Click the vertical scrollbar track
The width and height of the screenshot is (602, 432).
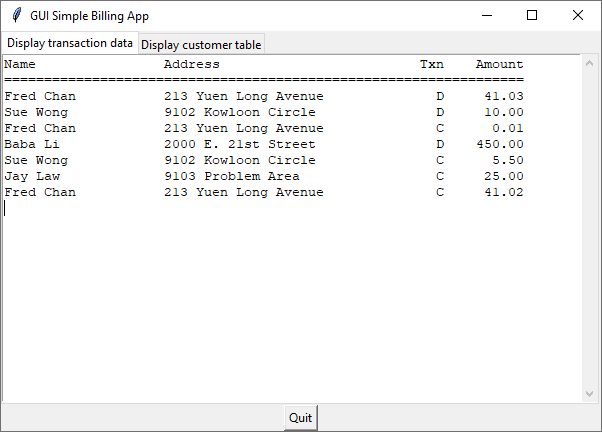point(589,228)
